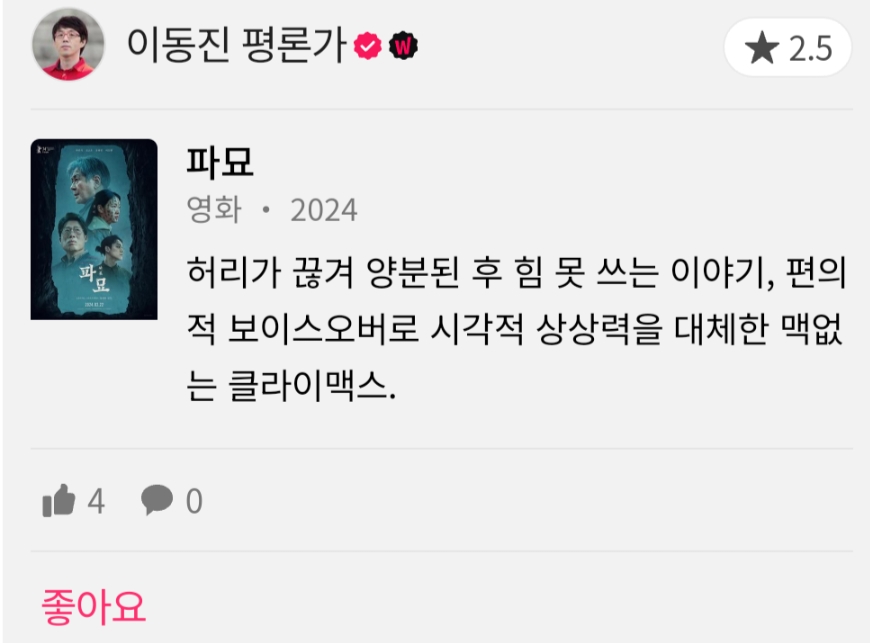Image resolution: width=870 pixels, height=643 pixels.
Task: Click the speech bubble comment icon
Action: pyautogui.click(x=157, y=499)
